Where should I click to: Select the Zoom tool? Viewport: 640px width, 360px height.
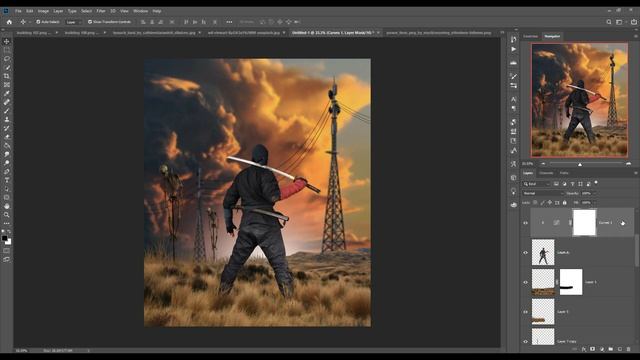tap(7, 215)
